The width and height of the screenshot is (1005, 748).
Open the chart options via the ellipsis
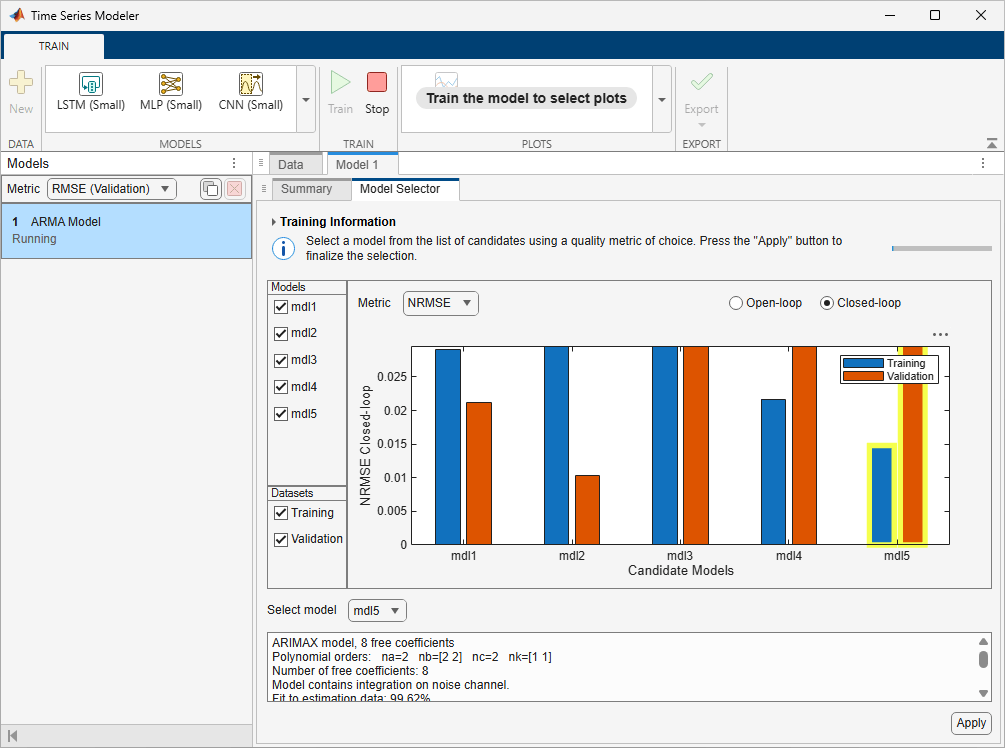pyautogui.click(x=939, y=335)
